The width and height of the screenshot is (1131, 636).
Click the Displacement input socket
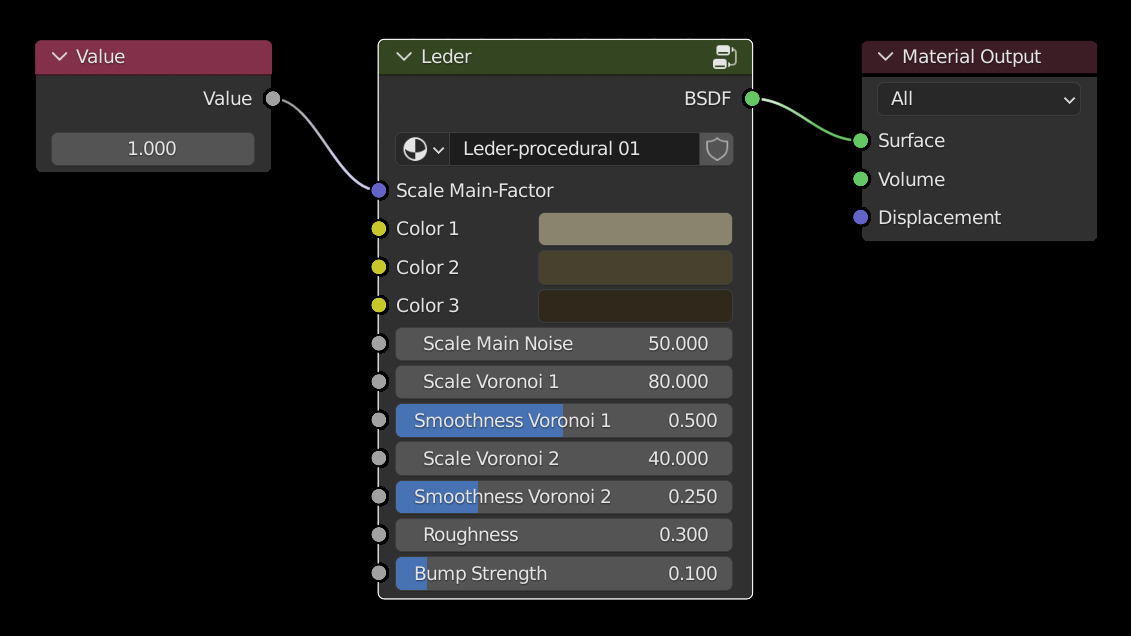click(861, 218)
